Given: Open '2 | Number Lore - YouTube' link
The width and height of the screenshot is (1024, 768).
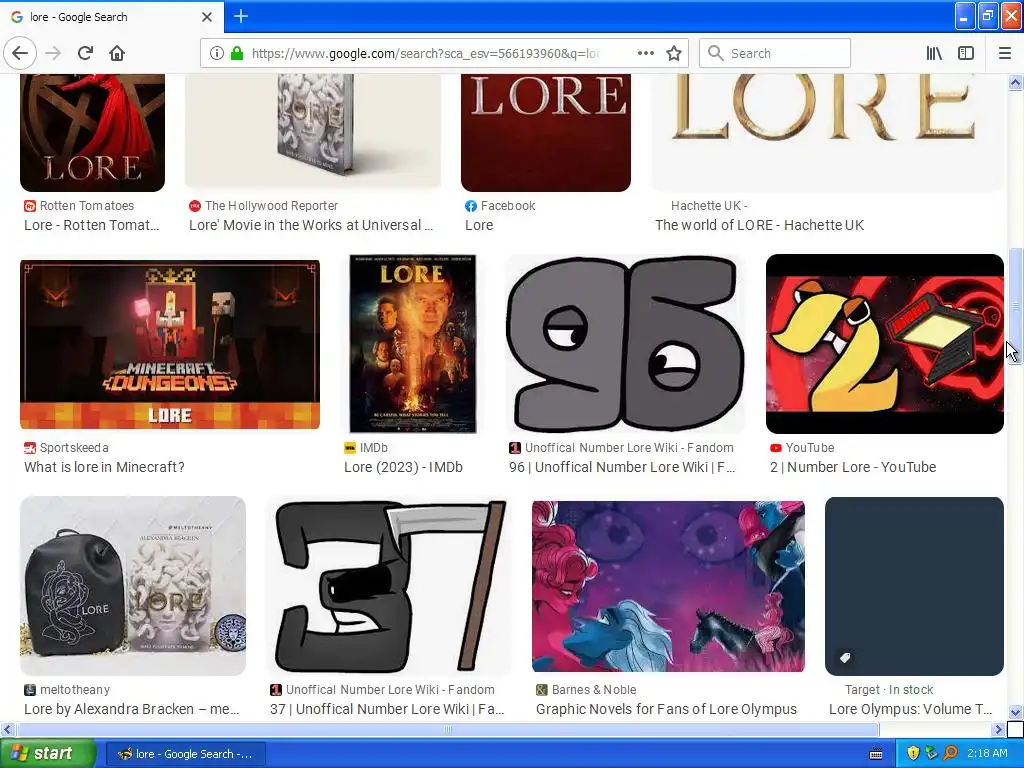Looking at the screenshot, I should (852, 467).
